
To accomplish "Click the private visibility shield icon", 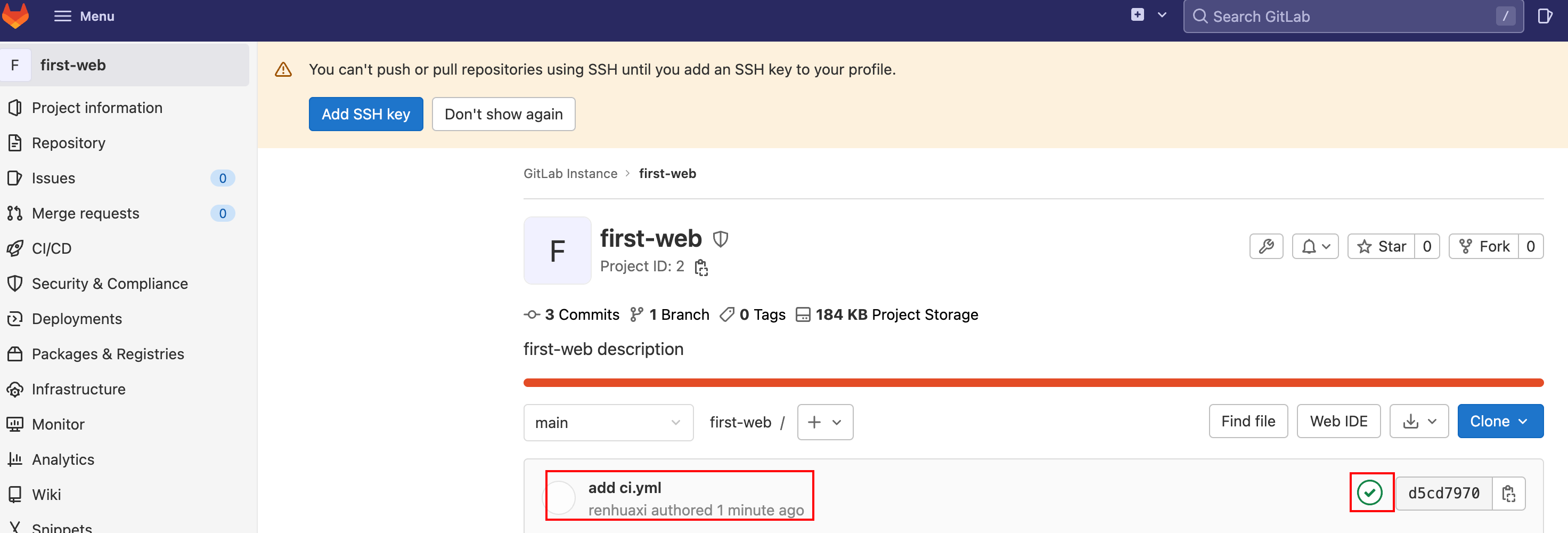I will pos(721,239).
